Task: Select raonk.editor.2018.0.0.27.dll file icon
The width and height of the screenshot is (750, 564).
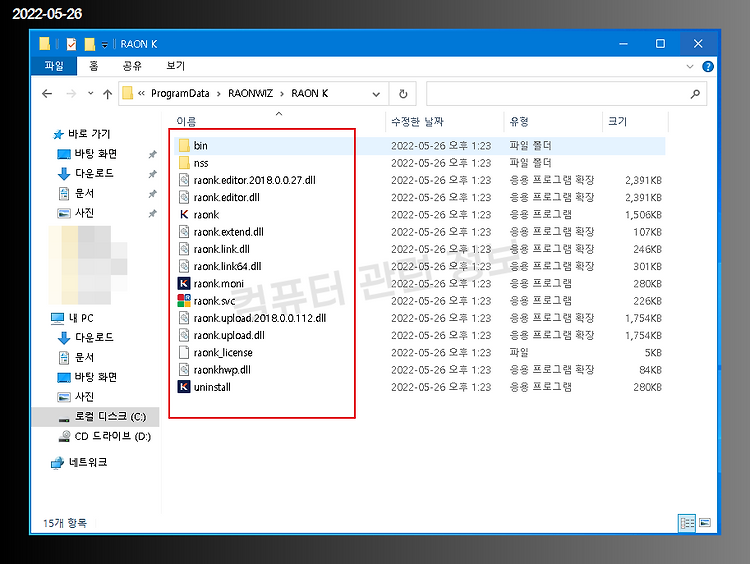Action: click(184, 180)
